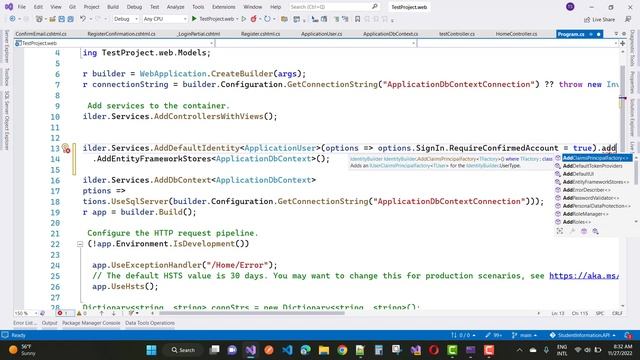Click the CRLF line ending indicator
The width and height of the screenshot is (640, 360).
pos(617,313)
